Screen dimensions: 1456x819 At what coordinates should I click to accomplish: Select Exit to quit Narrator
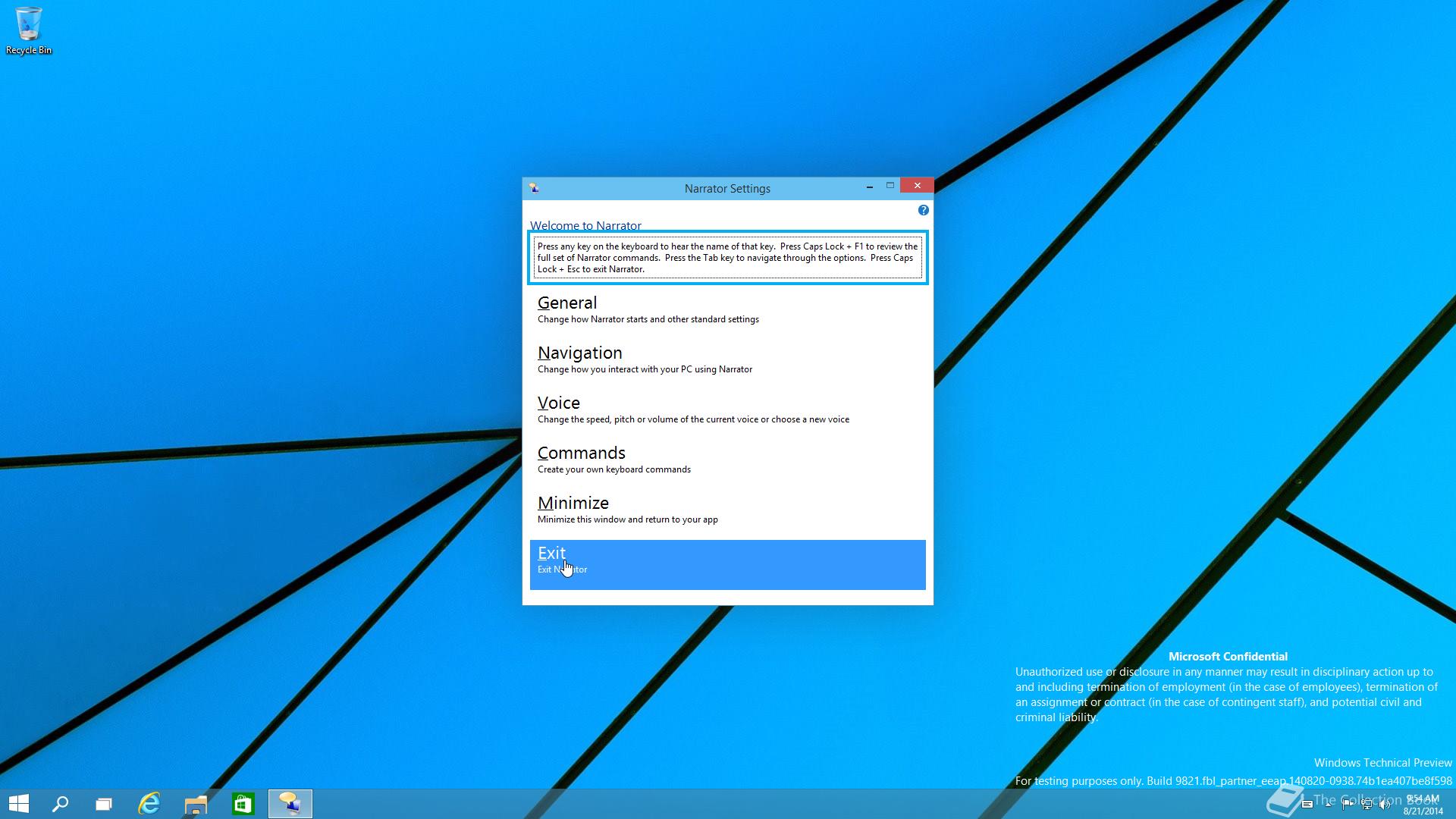(727, 564)
